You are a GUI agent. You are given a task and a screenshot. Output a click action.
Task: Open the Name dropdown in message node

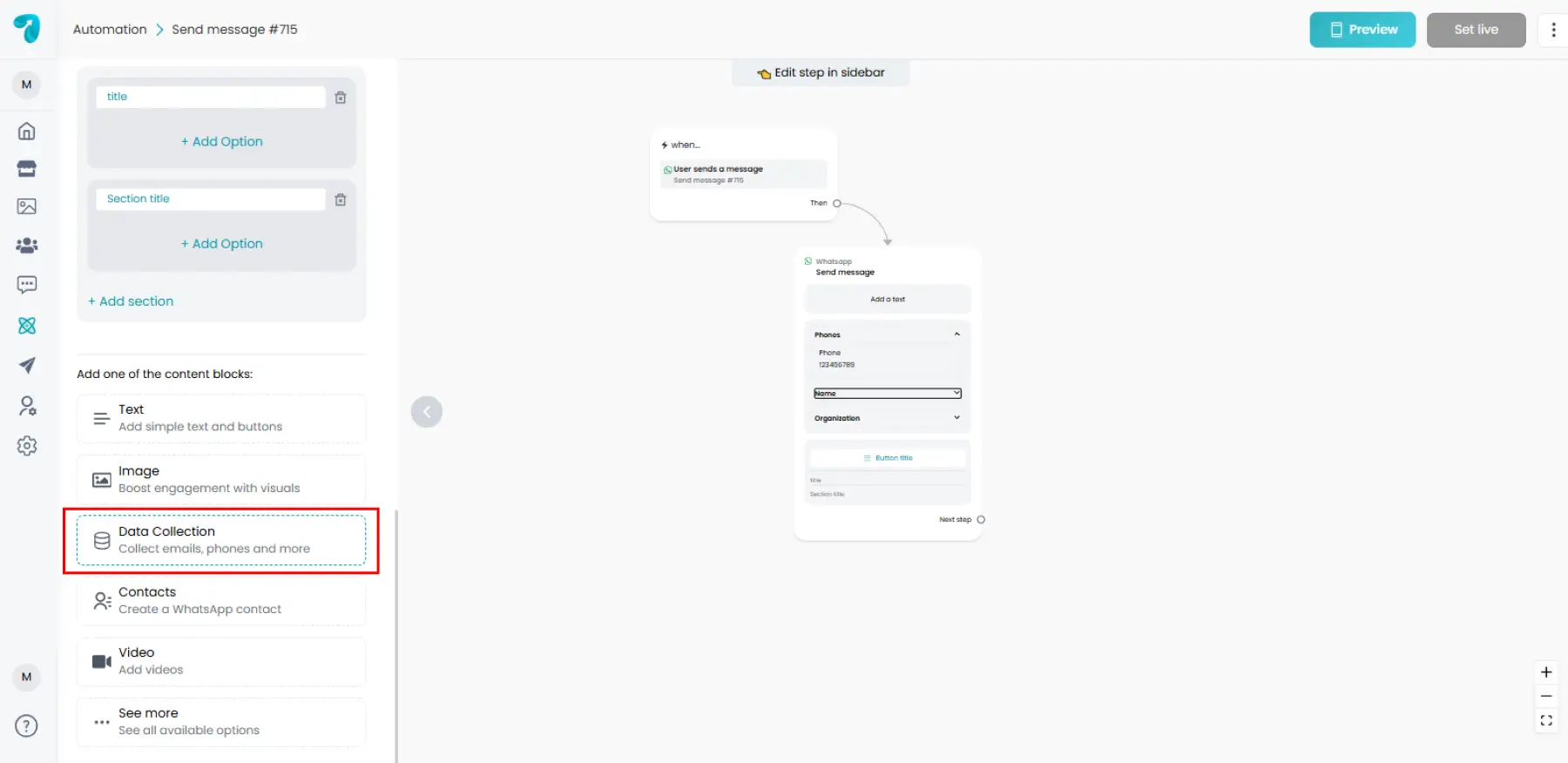[x=887, y=394]
